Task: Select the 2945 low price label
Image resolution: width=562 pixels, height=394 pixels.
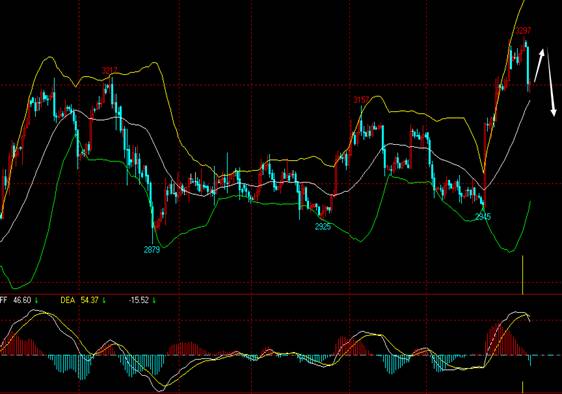Action: click(x=483, y=217)
